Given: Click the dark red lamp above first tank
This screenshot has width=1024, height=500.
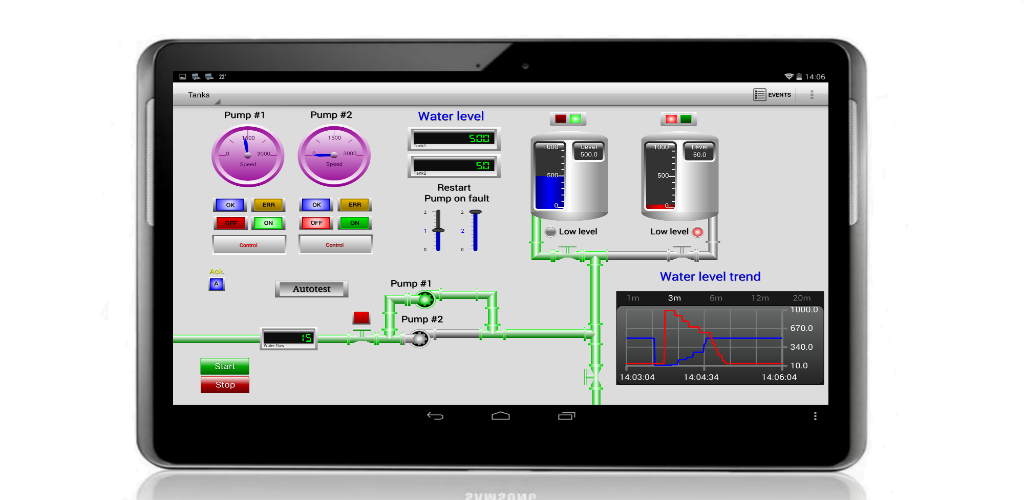Looking at the screenshot, I should (x=561, y=119).
